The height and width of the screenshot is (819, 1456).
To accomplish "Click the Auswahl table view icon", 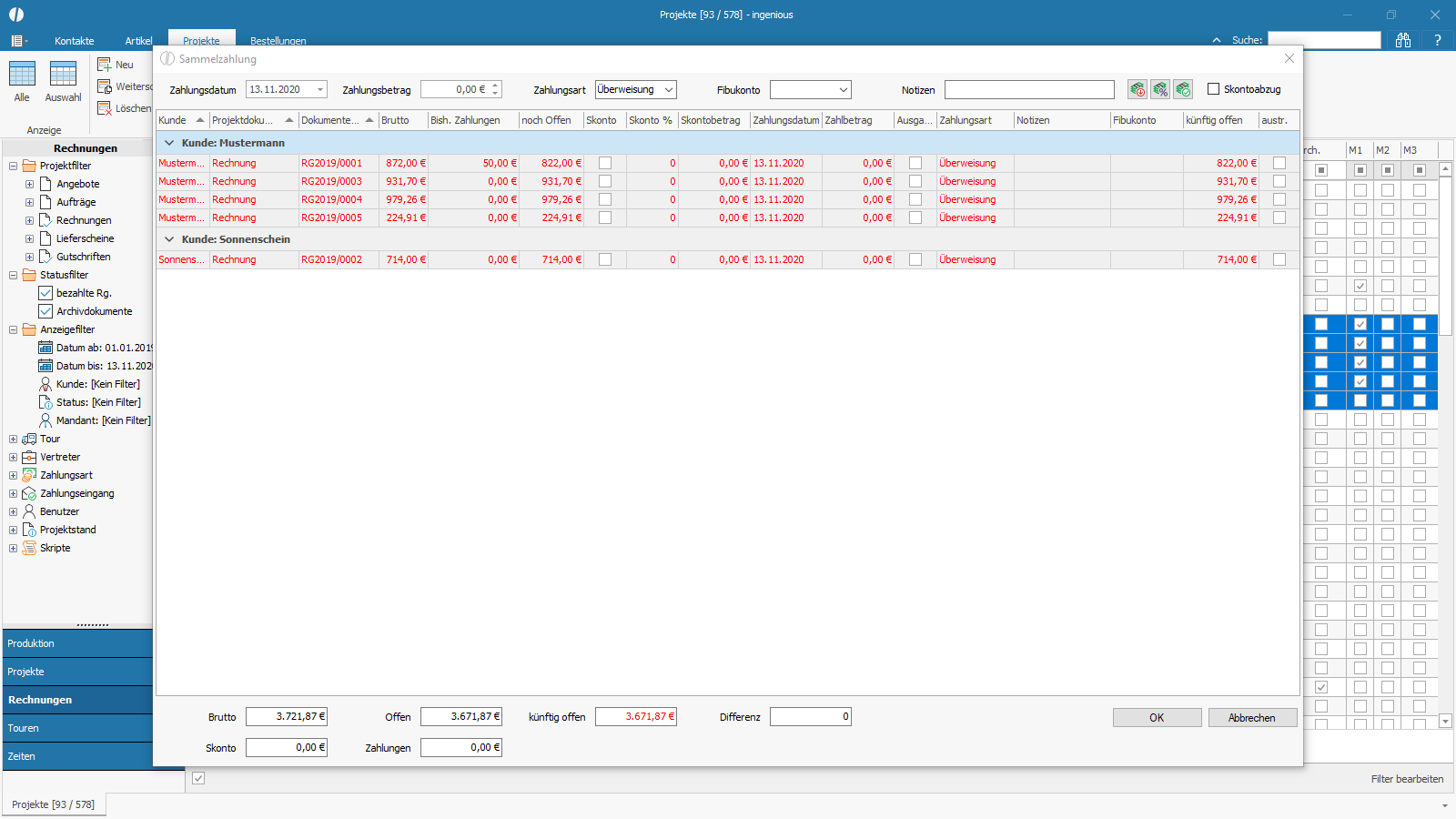I will (63, 74).
